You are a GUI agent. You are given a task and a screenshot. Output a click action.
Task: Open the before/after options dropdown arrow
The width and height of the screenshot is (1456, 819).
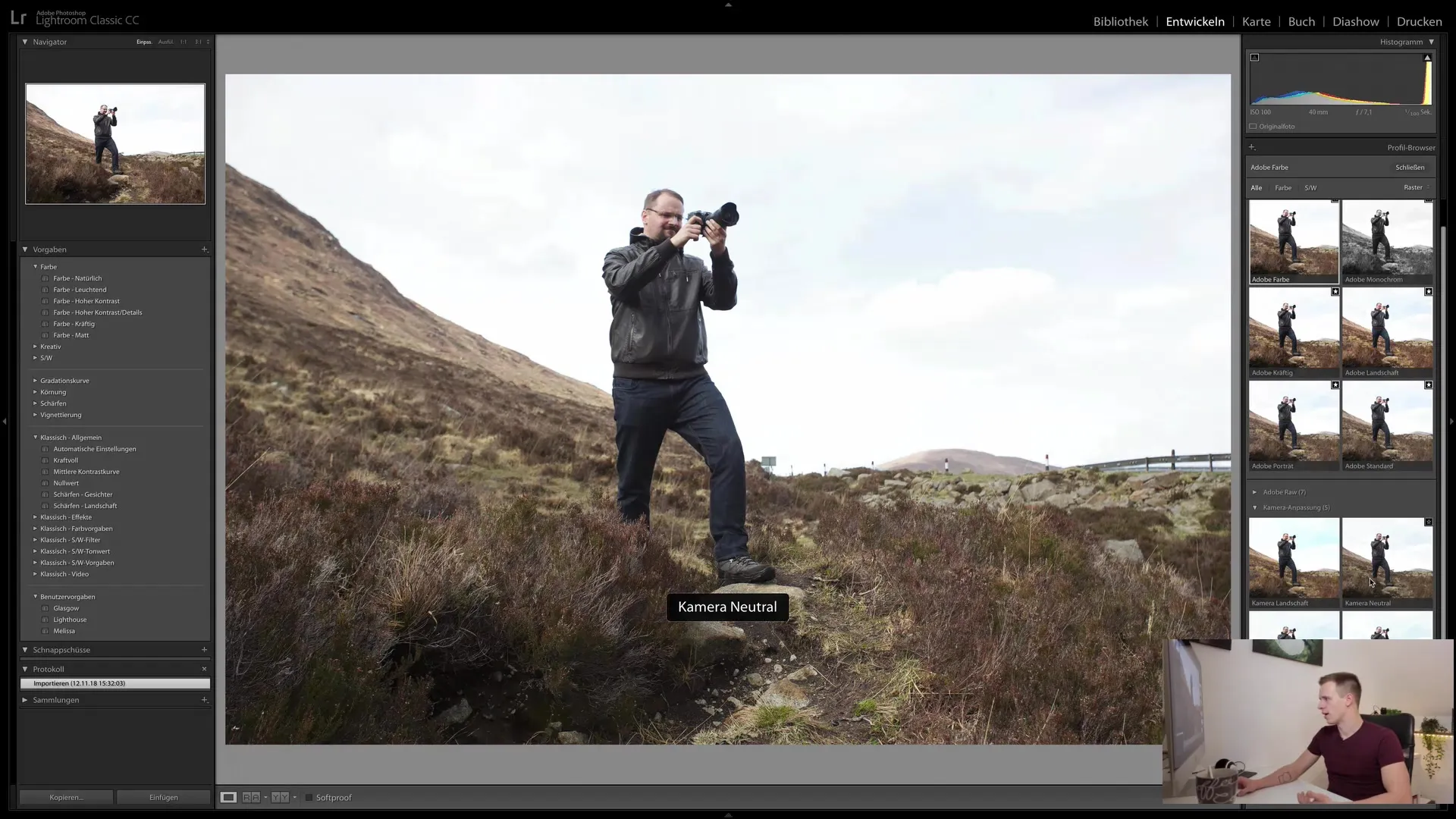click(x=294, y=797)
